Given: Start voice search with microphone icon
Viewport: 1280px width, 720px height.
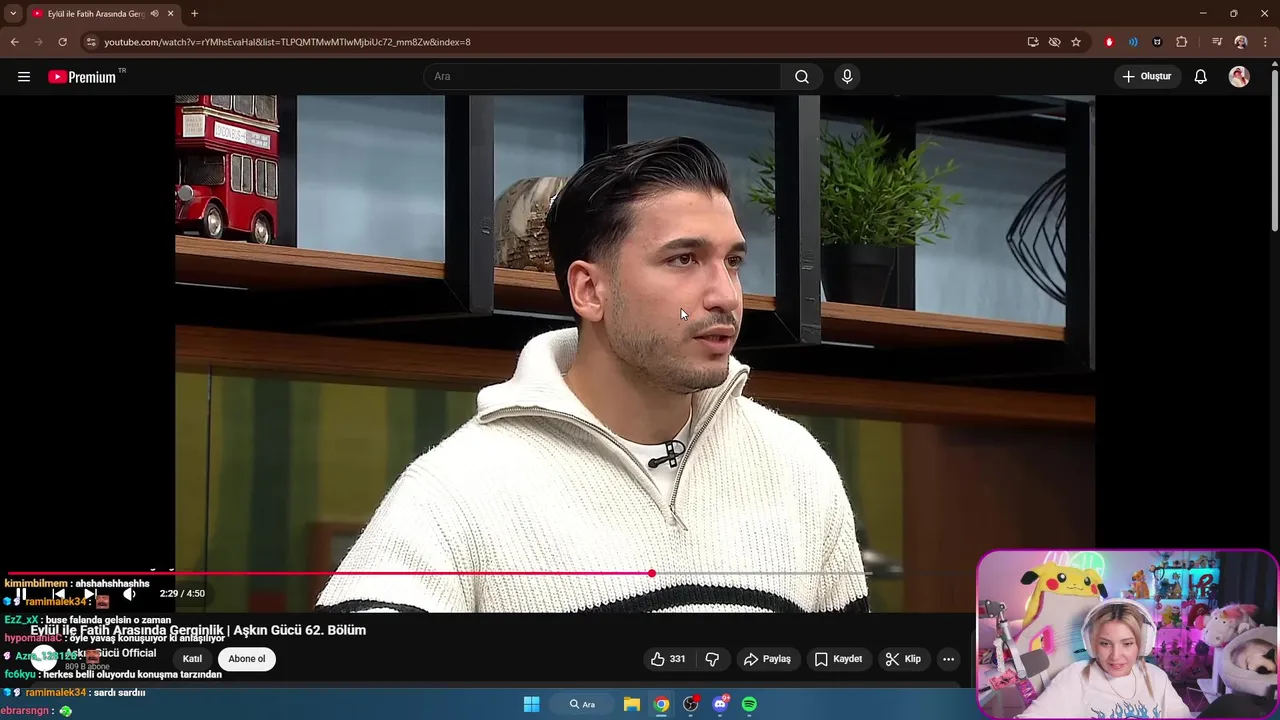Looking at the screenshot, I should [x=847, y=77].
